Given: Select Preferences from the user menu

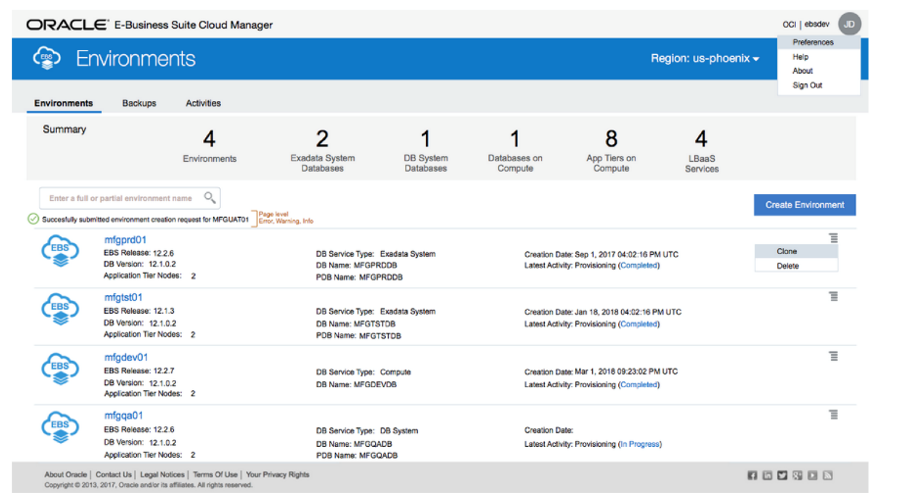Looking at the screenshot, I should 812,43.
